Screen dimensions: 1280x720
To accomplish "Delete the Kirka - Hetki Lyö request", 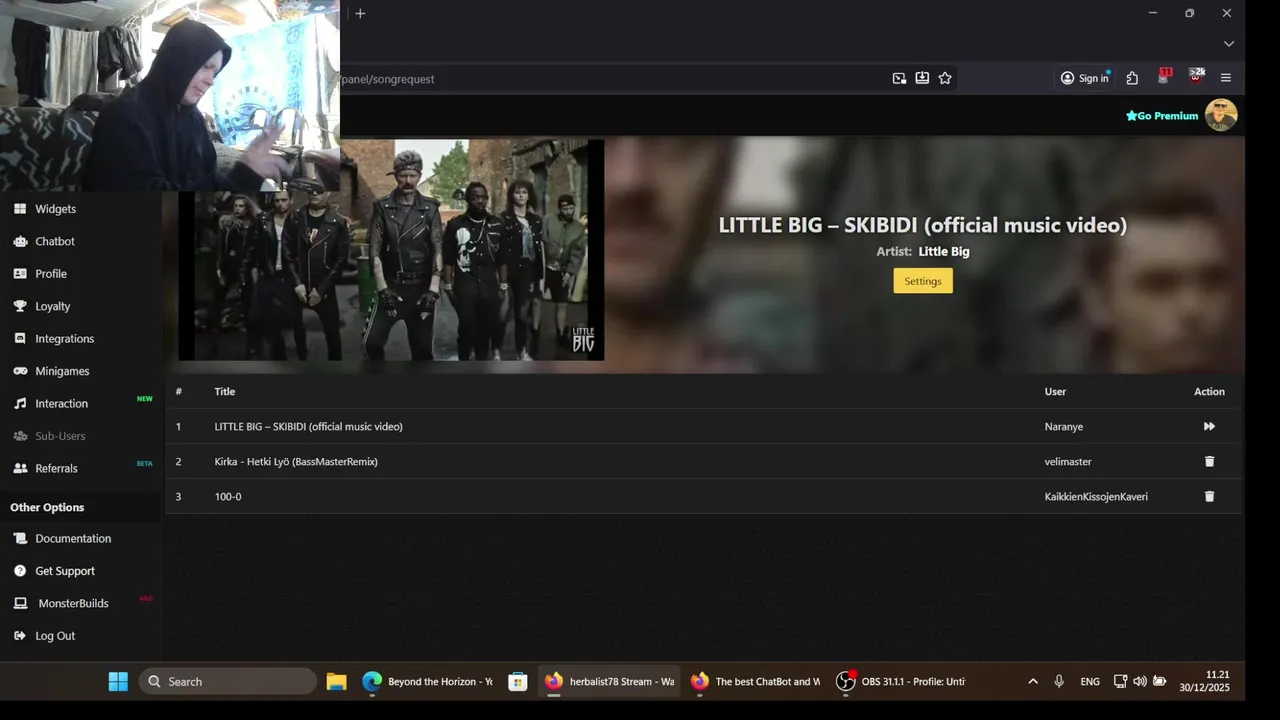I will [1209, 462].
